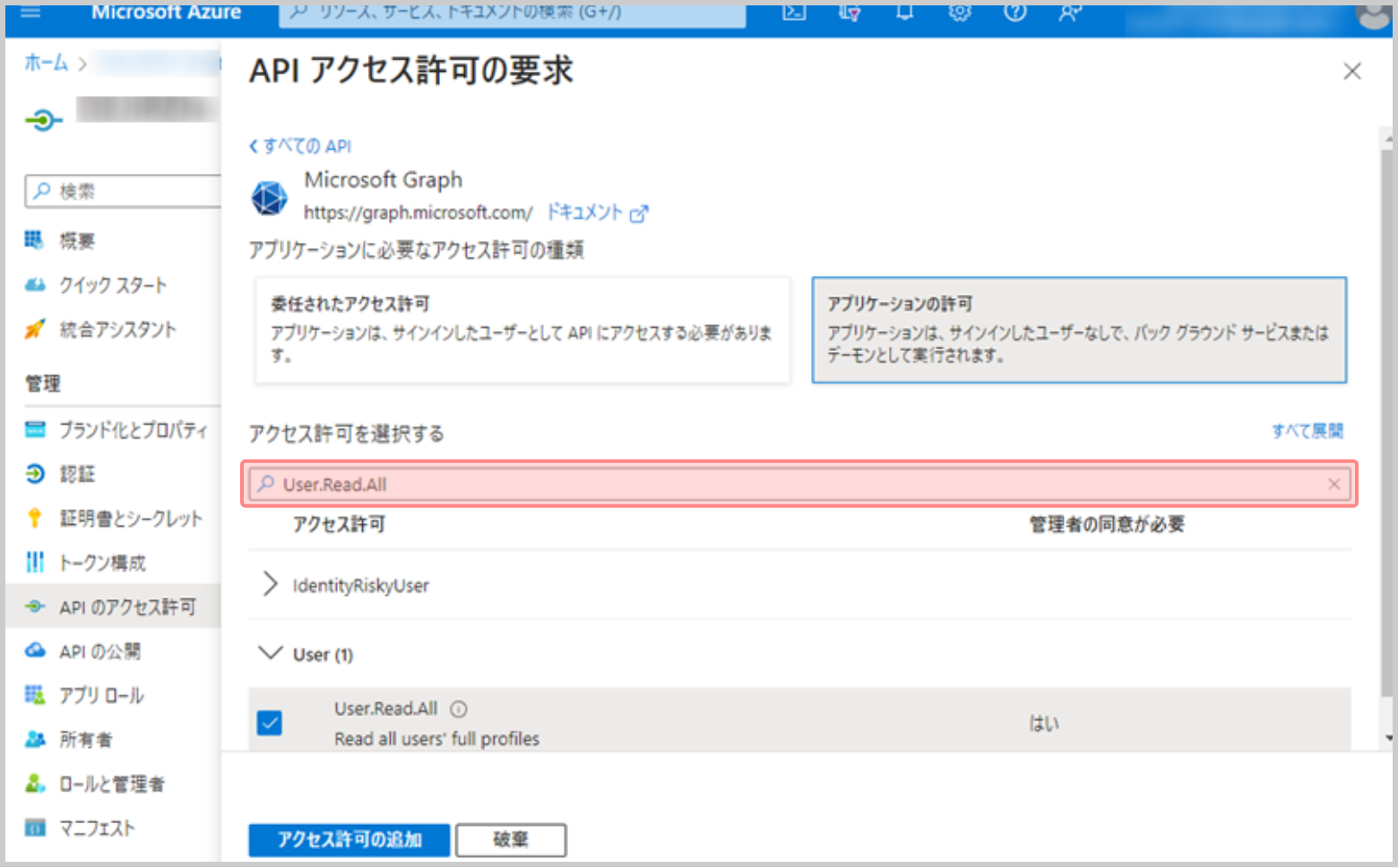Expand the IdentityRiskyUser permission group
Viewport: 1398px width, 868px height.
tap(270, 585)
